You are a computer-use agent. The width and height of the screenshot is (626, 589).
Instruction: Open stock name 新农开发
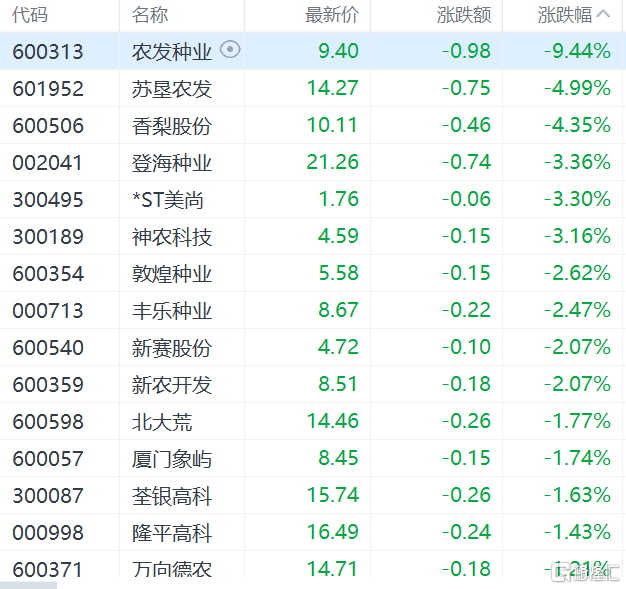pyautogui.click(x=172, y=385)
